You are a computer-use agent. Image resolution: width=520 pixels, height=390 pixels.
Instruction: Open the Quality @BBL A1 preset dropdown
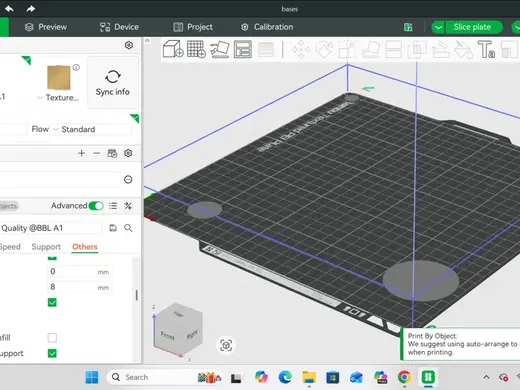coord(51,228)
